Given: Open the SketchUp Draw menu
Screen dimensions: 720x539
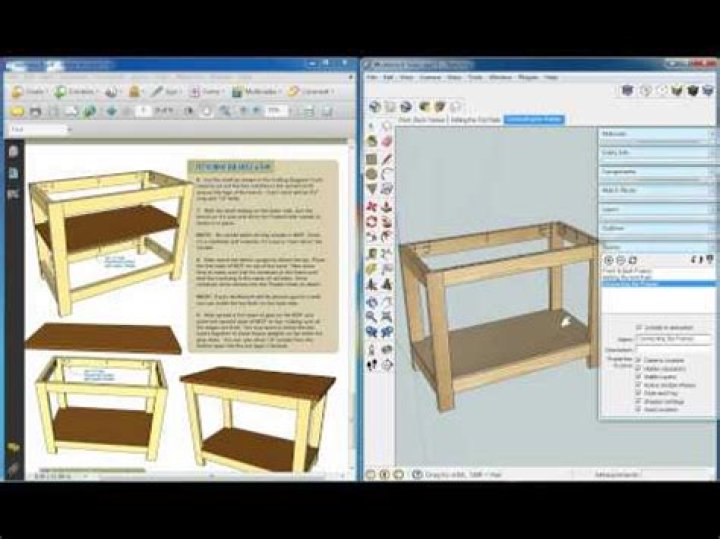Looking at the screenshot, I should 454,77.
